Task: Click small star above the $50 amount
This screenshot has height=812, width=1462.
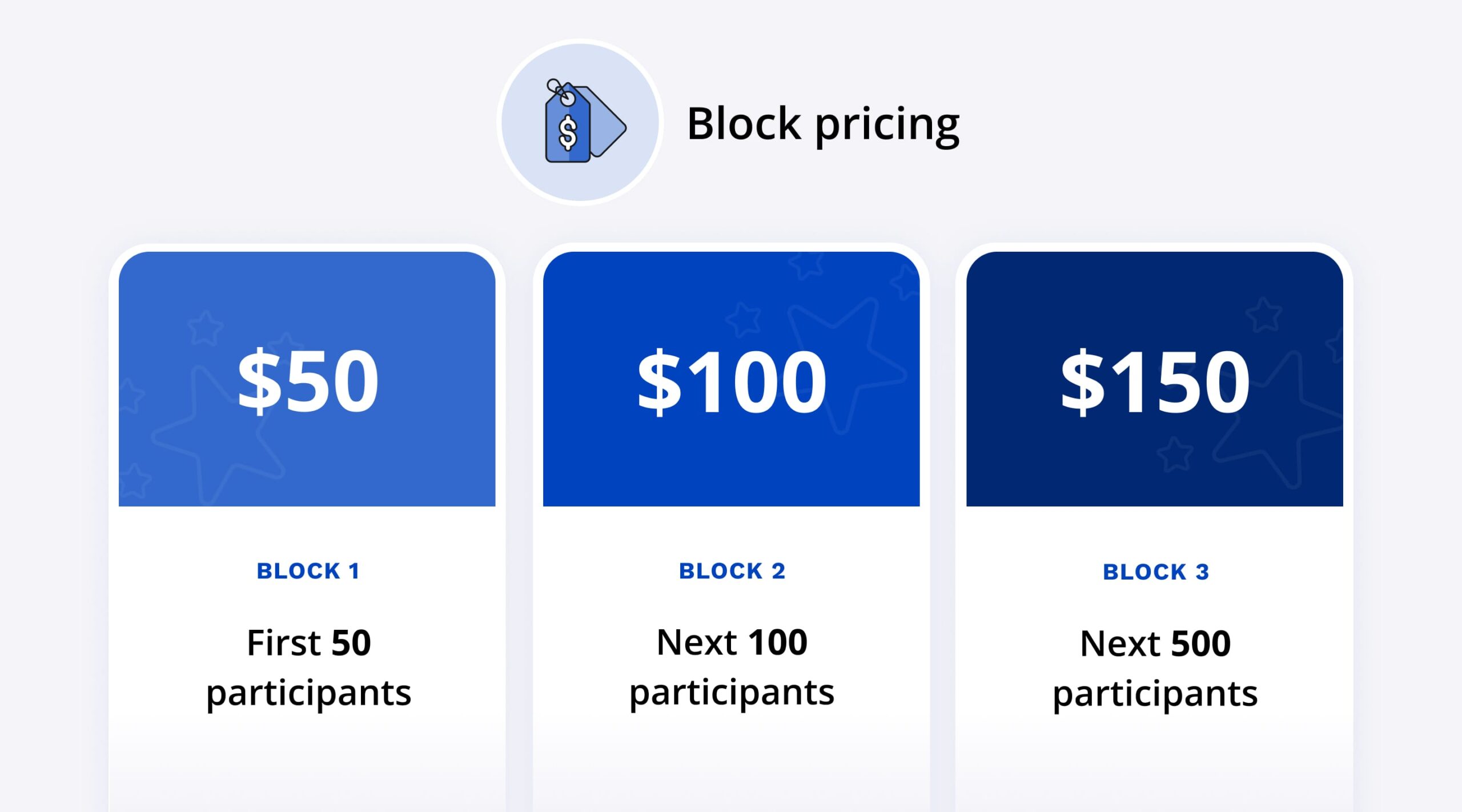Action: pos(205,328)
